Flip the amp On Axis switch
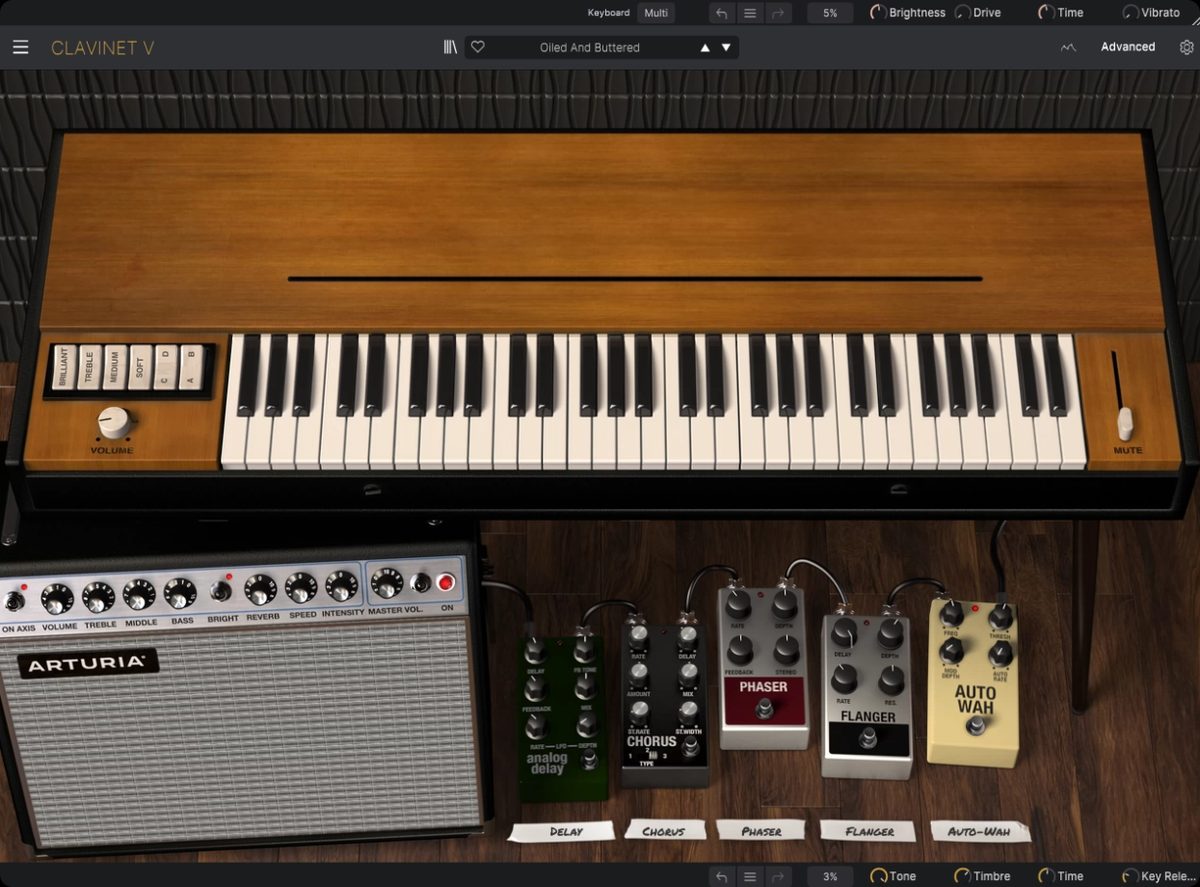The height and width of the screenshot is (887, 1200). pyautogui.click(x=14, y=601)
